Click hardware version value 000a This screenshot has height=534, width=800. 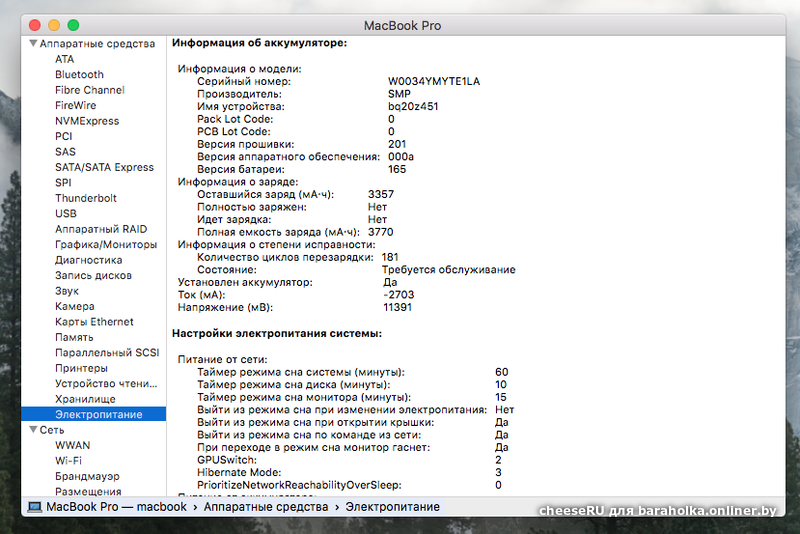click(x=401, y=157)
